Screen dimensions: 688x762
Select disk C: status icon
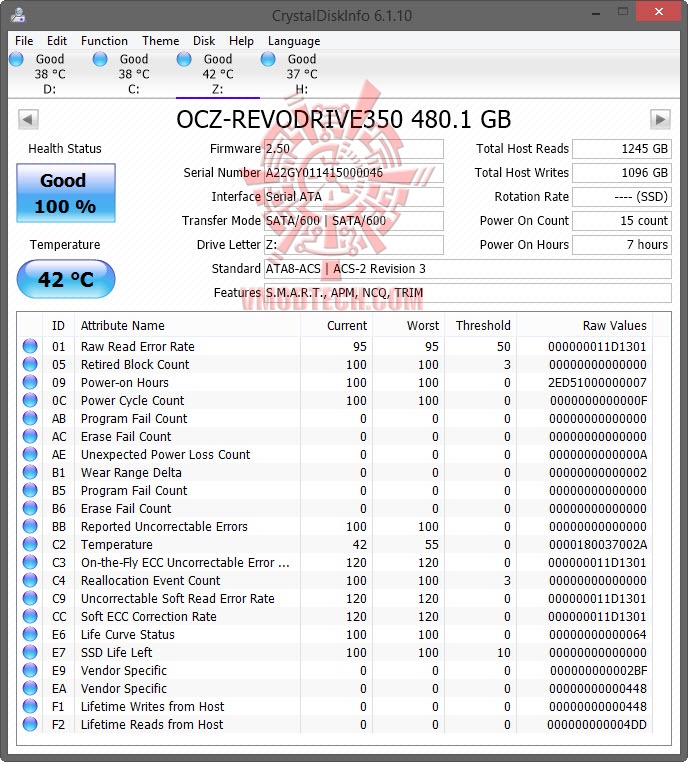tap(100, 59)
